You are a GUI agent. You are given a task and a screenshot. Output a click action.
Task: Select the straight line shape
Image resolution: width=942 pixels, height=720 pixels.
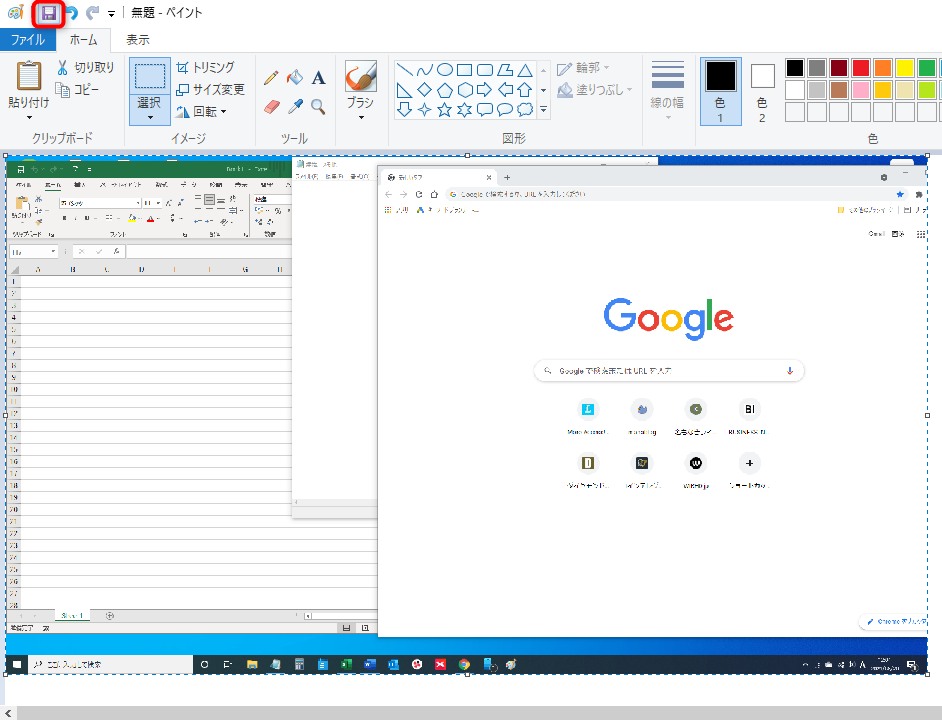pos(405,70)
